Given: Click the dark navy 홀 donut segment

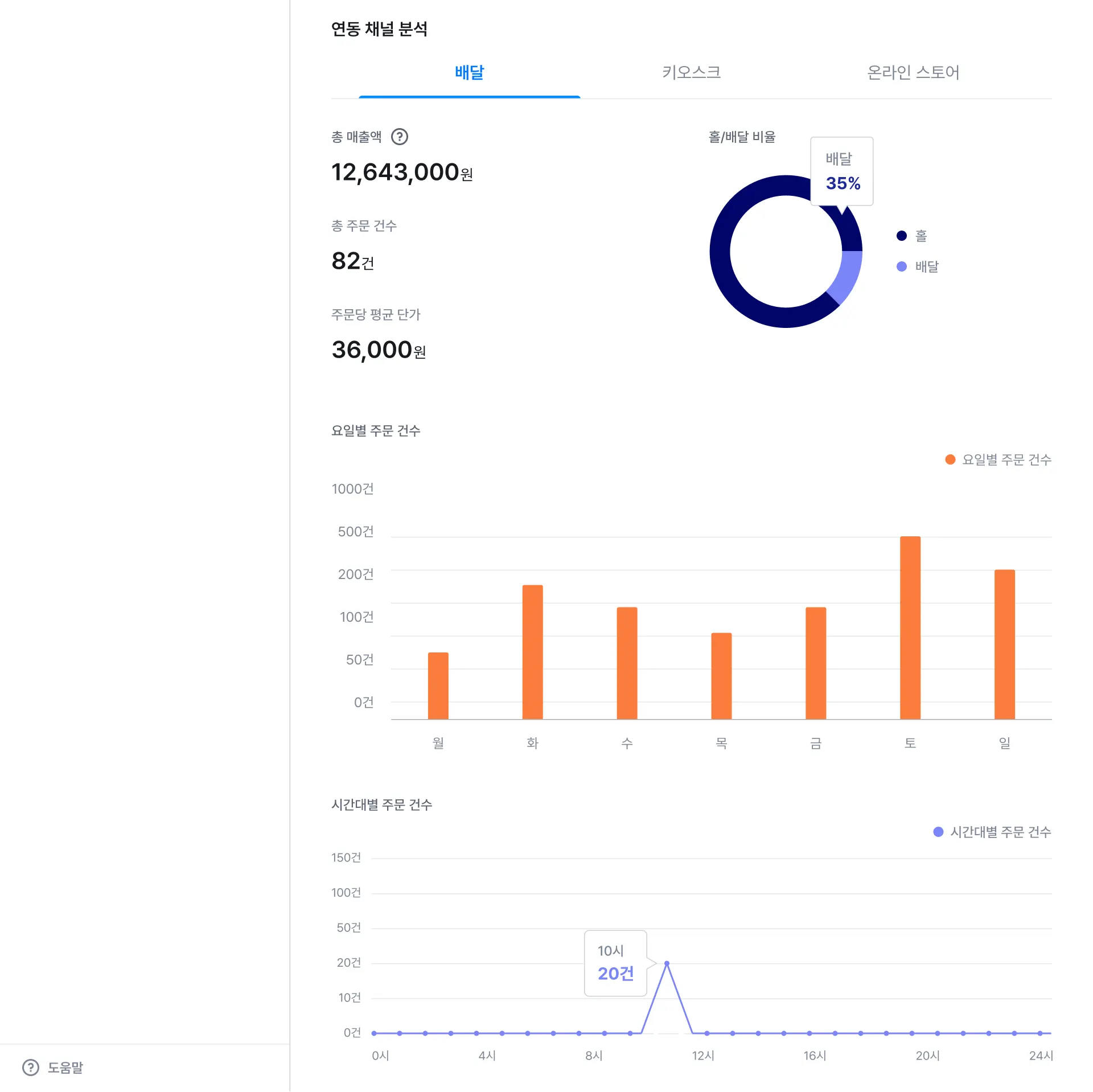Looking at the screenshot, I should (x=721, y=252).
